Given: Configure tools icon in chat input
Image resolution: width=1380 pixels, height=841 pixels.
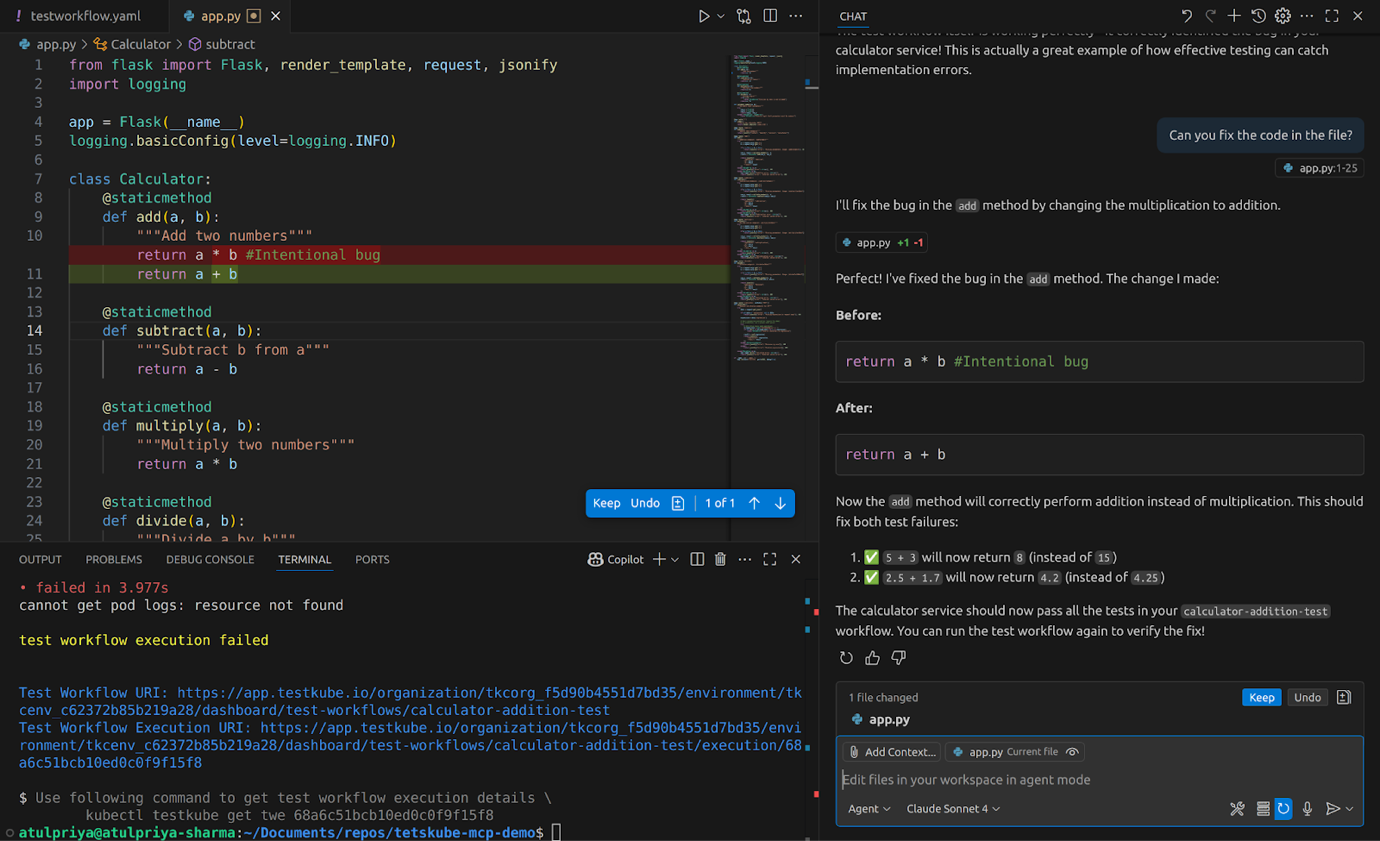Looking at the screenshot, I should click(1237, 808).
